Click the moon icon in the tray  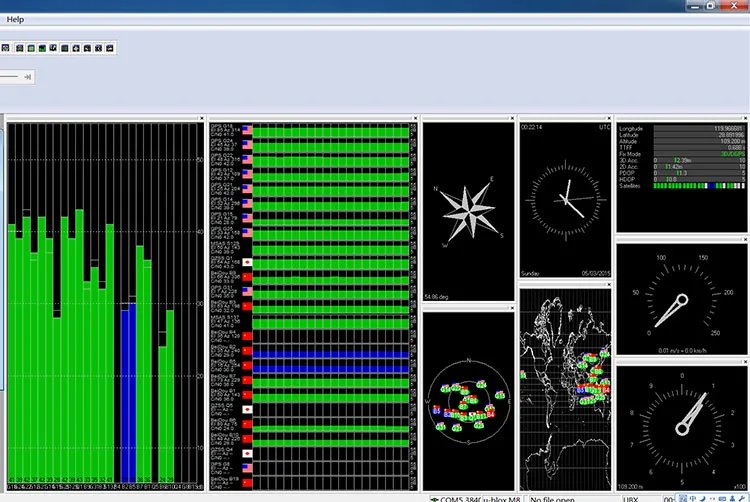pos(702,499)
